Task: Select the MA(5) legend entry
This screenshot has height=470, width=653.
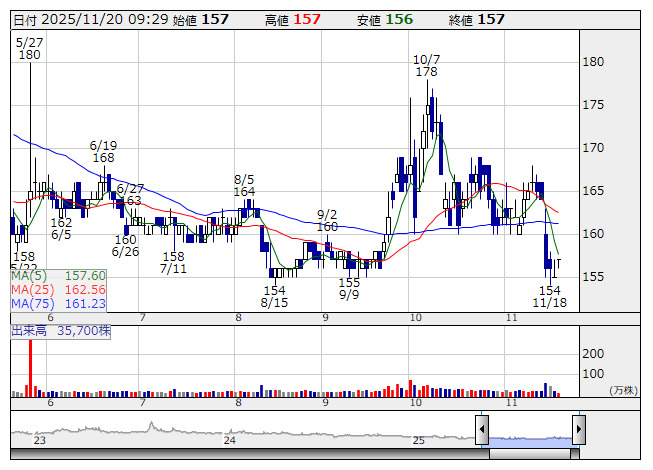Action: 58,276
